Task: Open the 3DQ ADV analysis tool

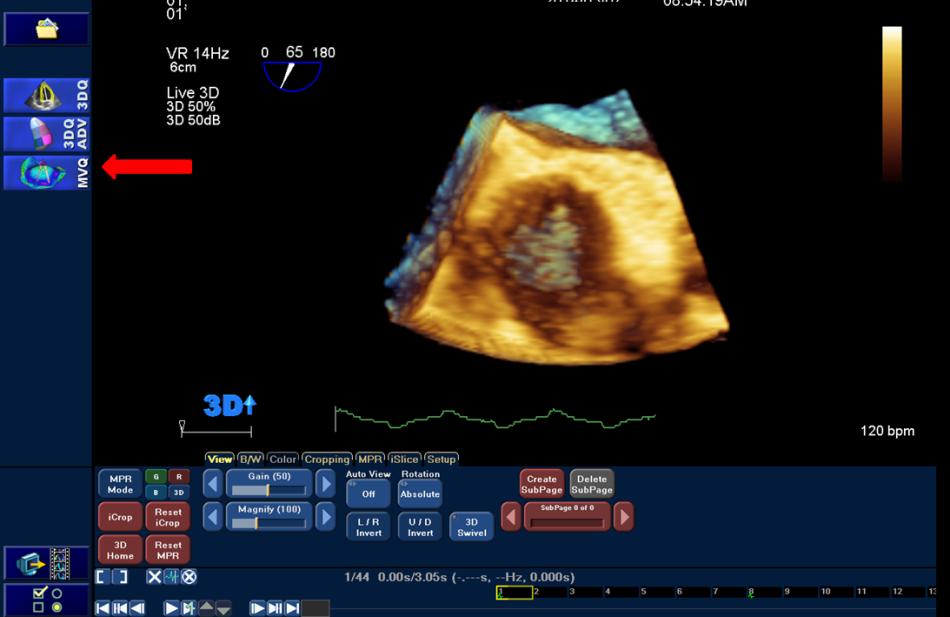Action: (x=46, y=134)
